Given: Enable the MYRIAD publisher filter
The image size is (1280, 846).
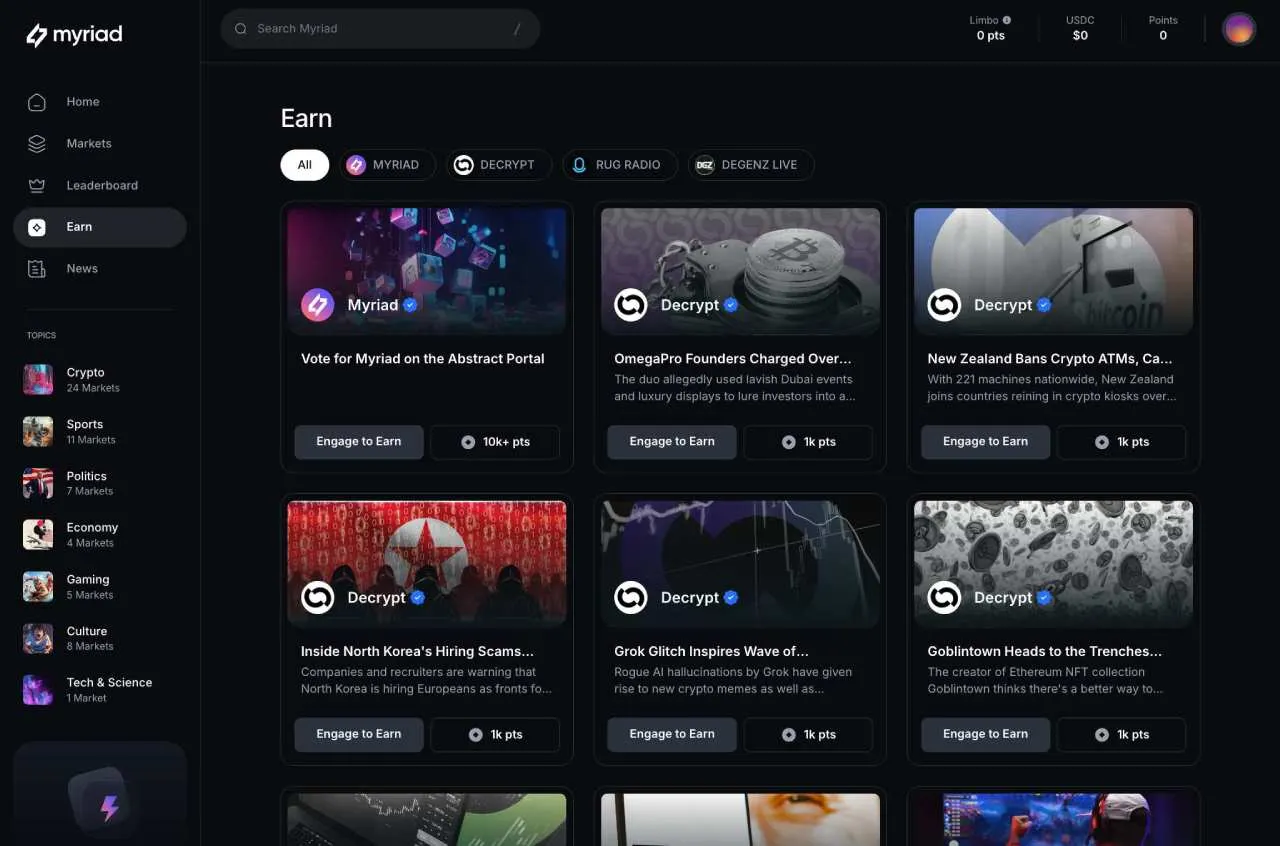Looking at the screenshot, I should pos(388,164).
